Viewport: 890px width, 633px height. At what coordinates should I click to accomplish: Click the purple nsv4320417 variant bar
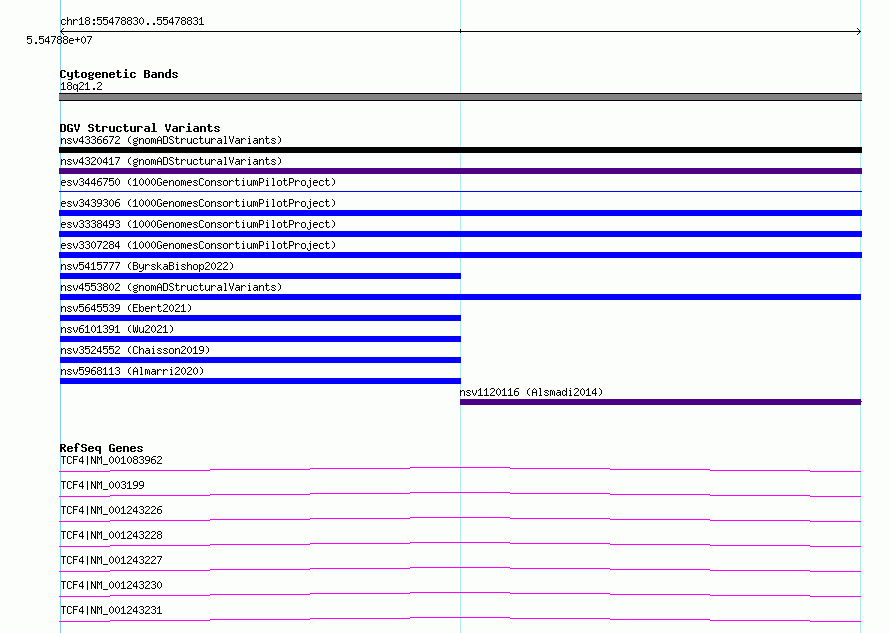(460, 171)
